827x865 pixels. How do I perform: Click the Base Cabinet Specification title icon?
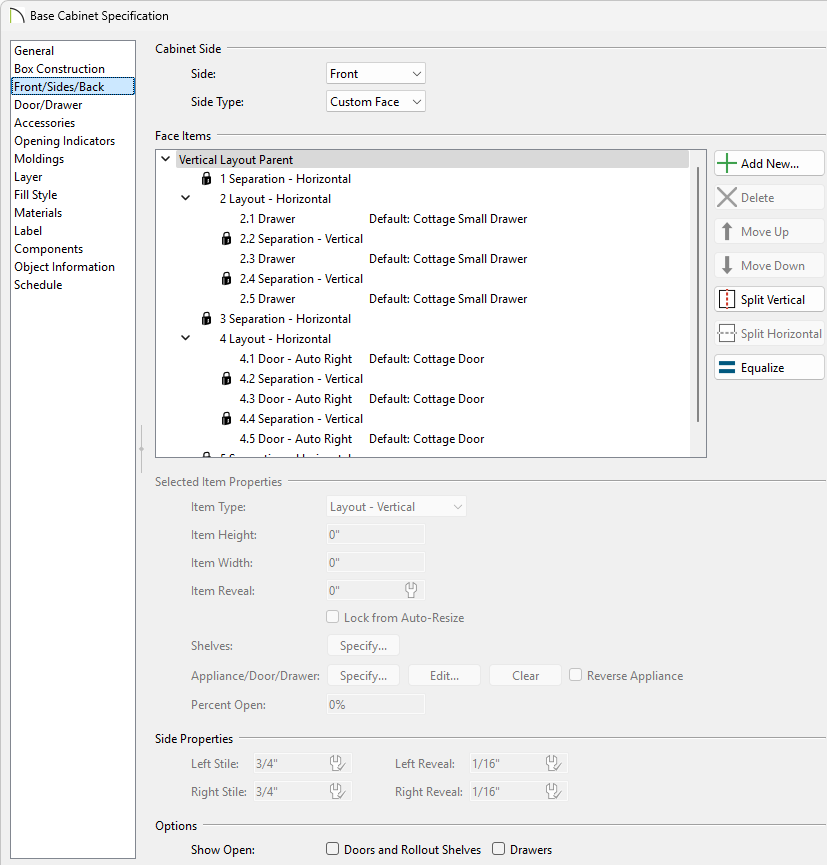click(x=17, y=15)
